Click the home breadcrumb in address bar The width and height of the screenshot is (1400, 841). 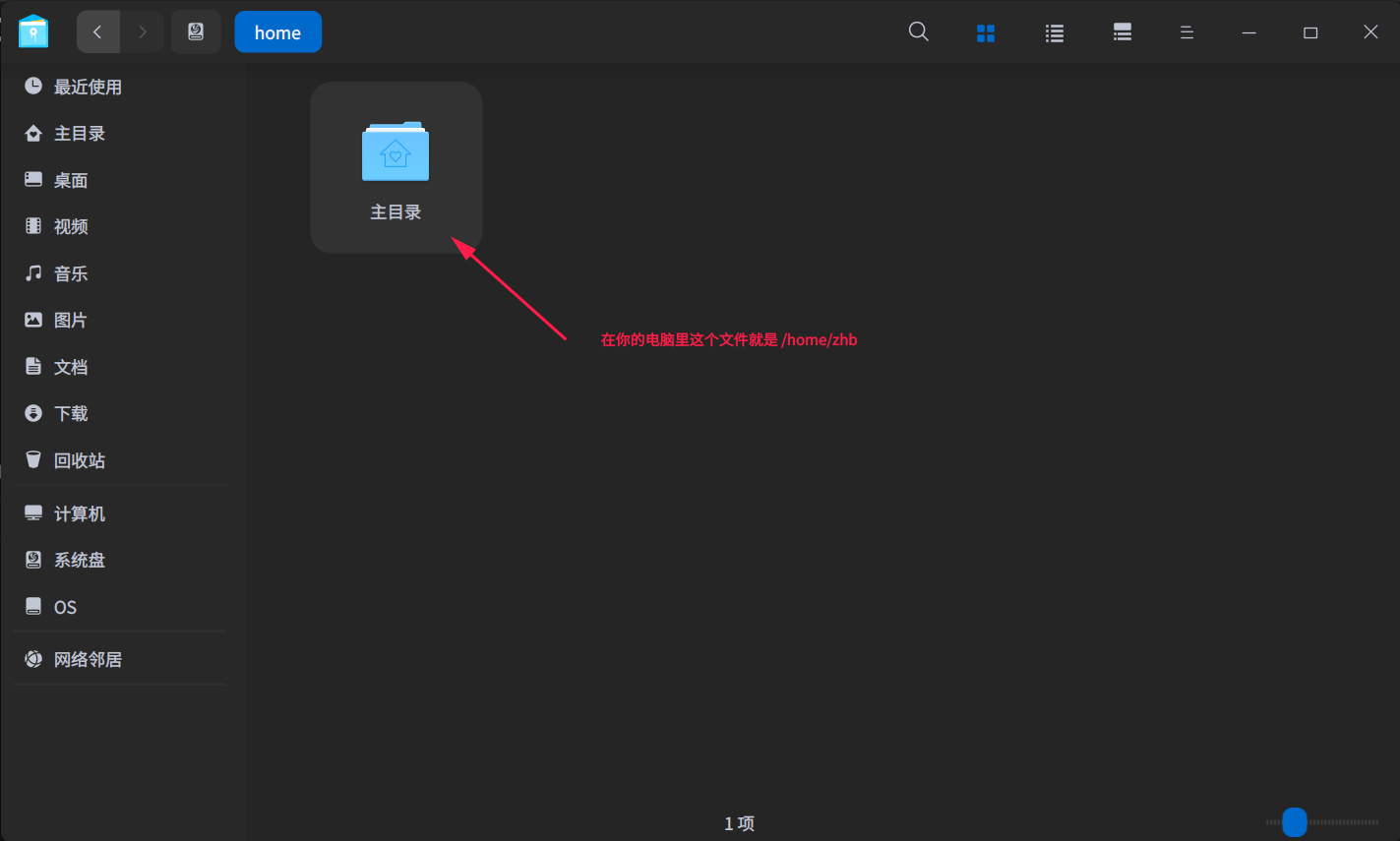[277, 30]
